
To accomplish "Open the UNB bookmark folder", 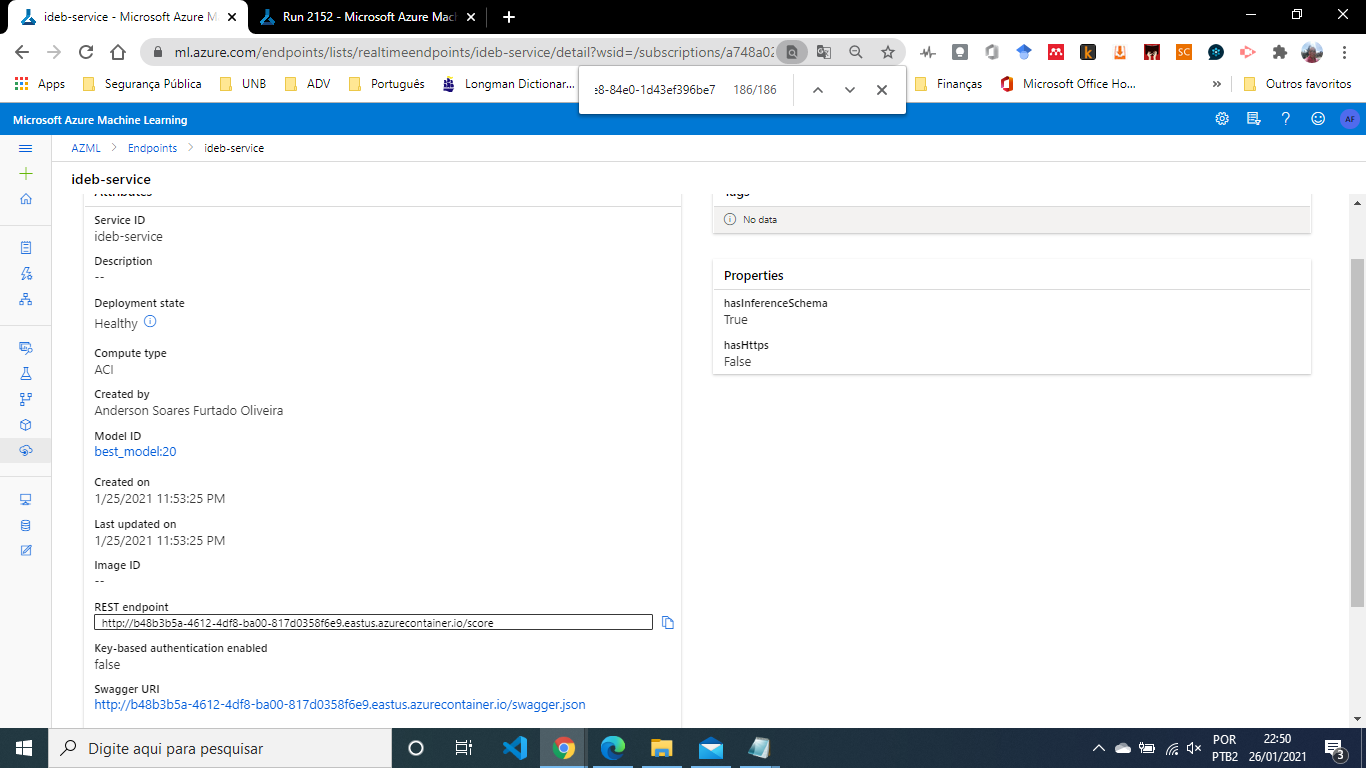I will point(242,84).
